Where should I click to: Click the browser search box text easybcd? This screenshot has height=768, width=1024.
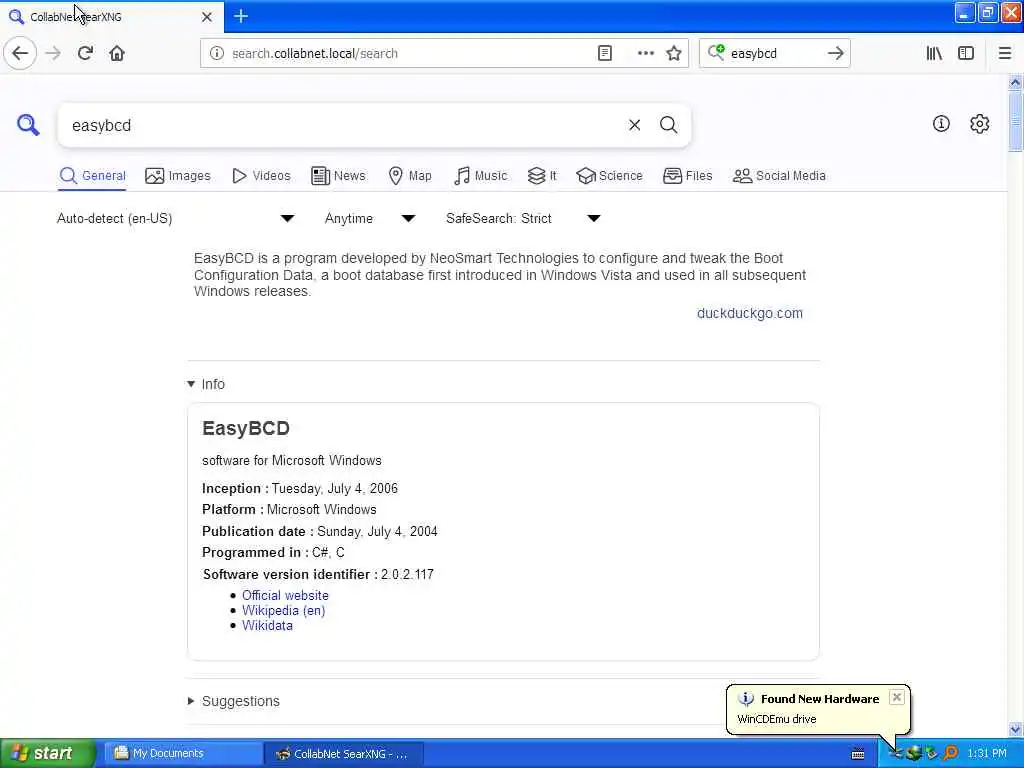tap(754, 54)
